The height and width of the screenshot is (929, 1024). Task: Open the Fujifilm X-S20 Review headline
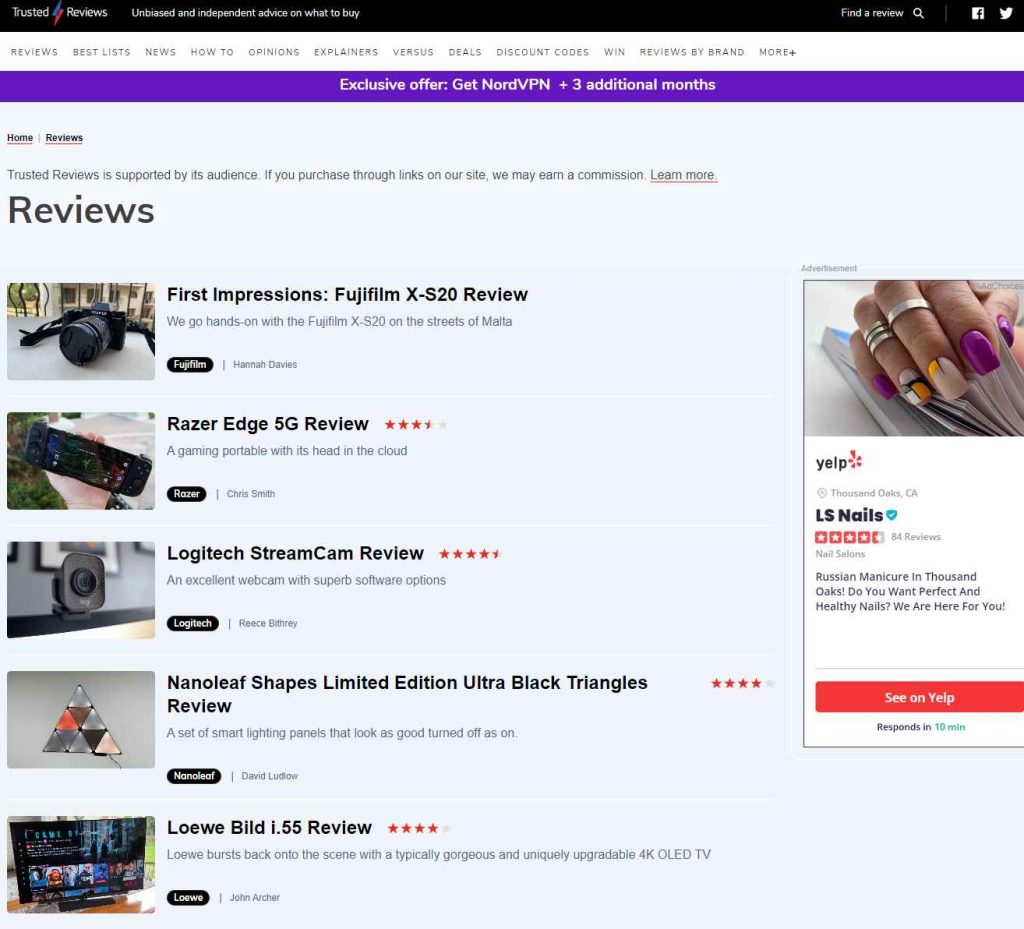pos(347,294)
